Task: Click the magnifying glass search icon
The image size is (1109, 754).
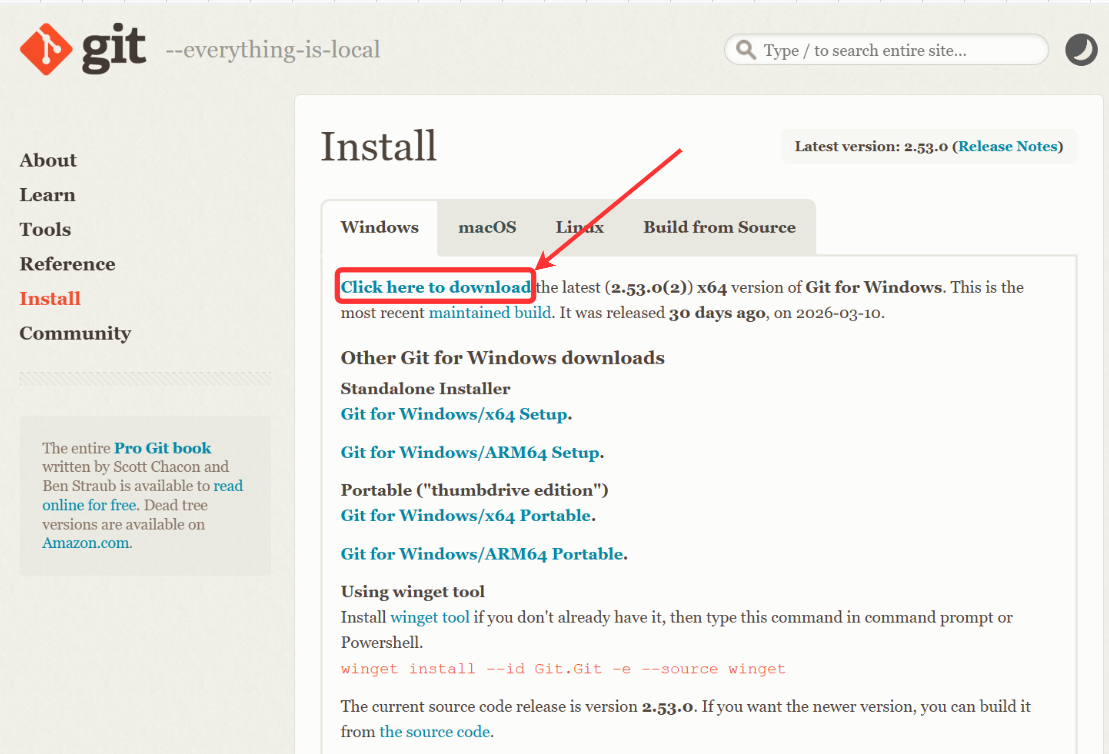Action: [x=745, y=50]
